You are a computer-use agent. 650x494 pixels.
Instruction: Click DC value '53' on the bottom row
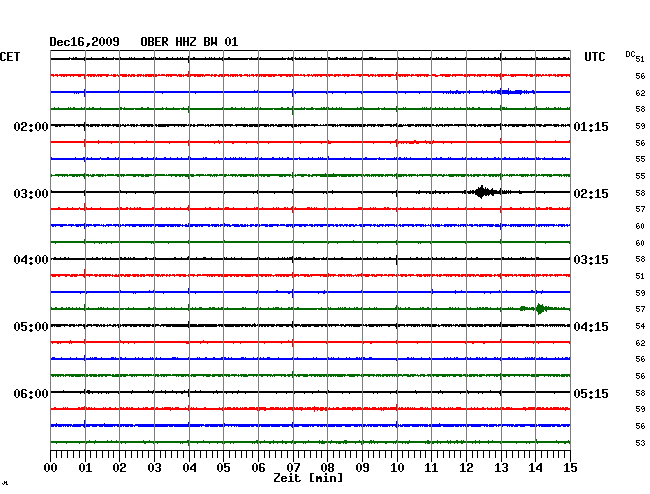pyautogui.click(x=640, y=443)
